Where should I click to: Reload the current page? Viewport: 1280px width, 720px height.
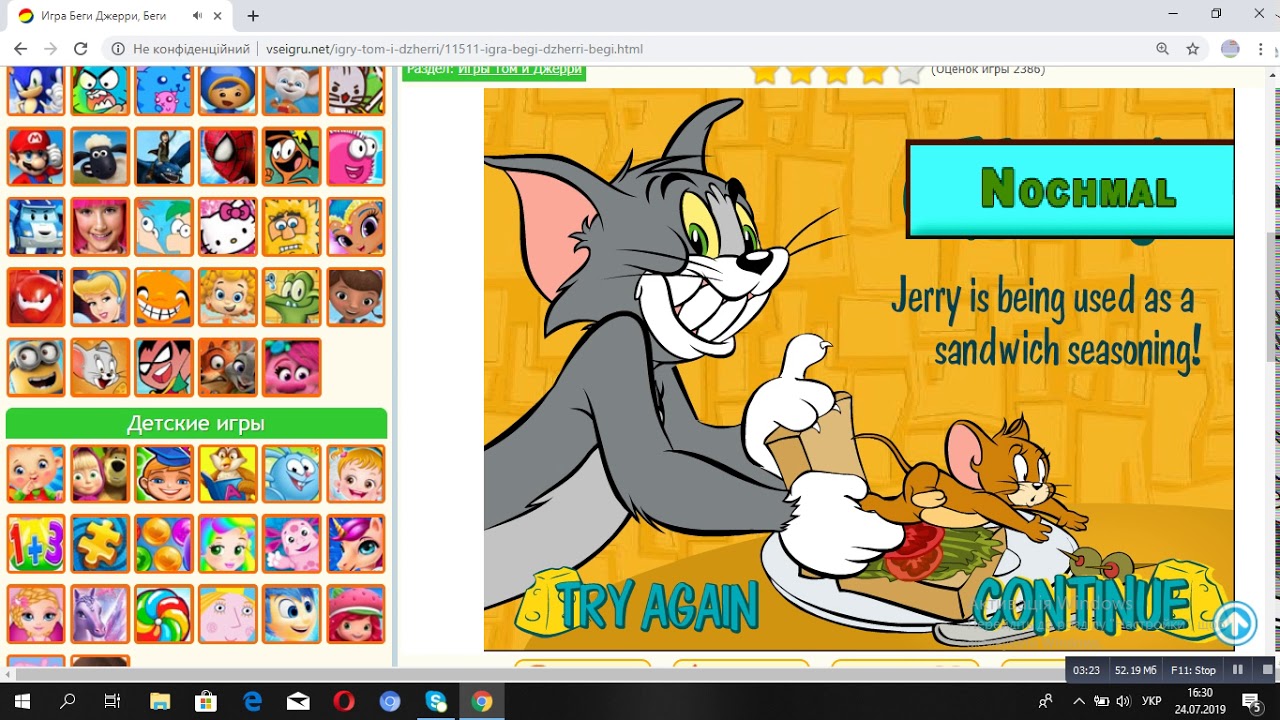pos(81,49)
